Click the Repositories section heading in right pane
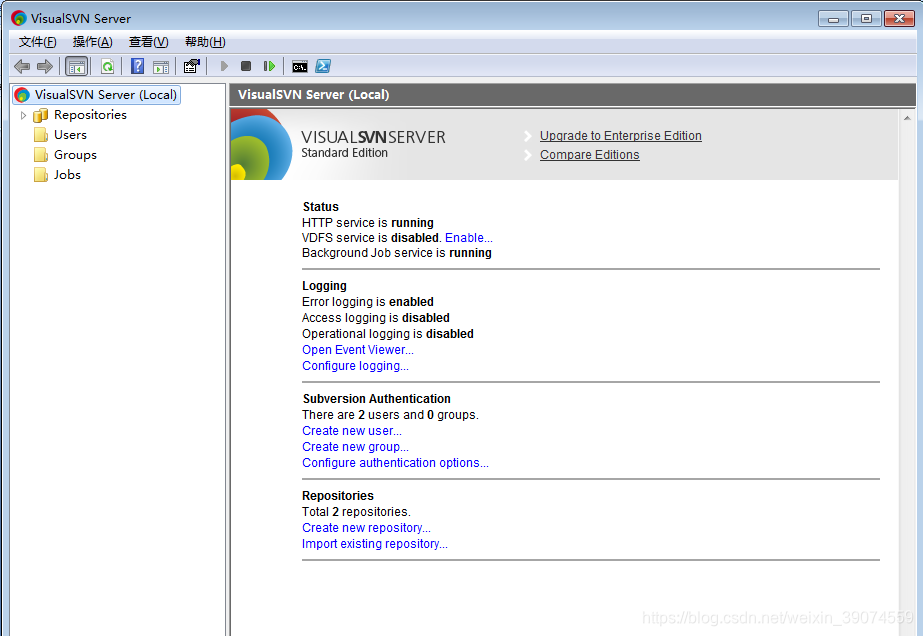 [338, 496]
